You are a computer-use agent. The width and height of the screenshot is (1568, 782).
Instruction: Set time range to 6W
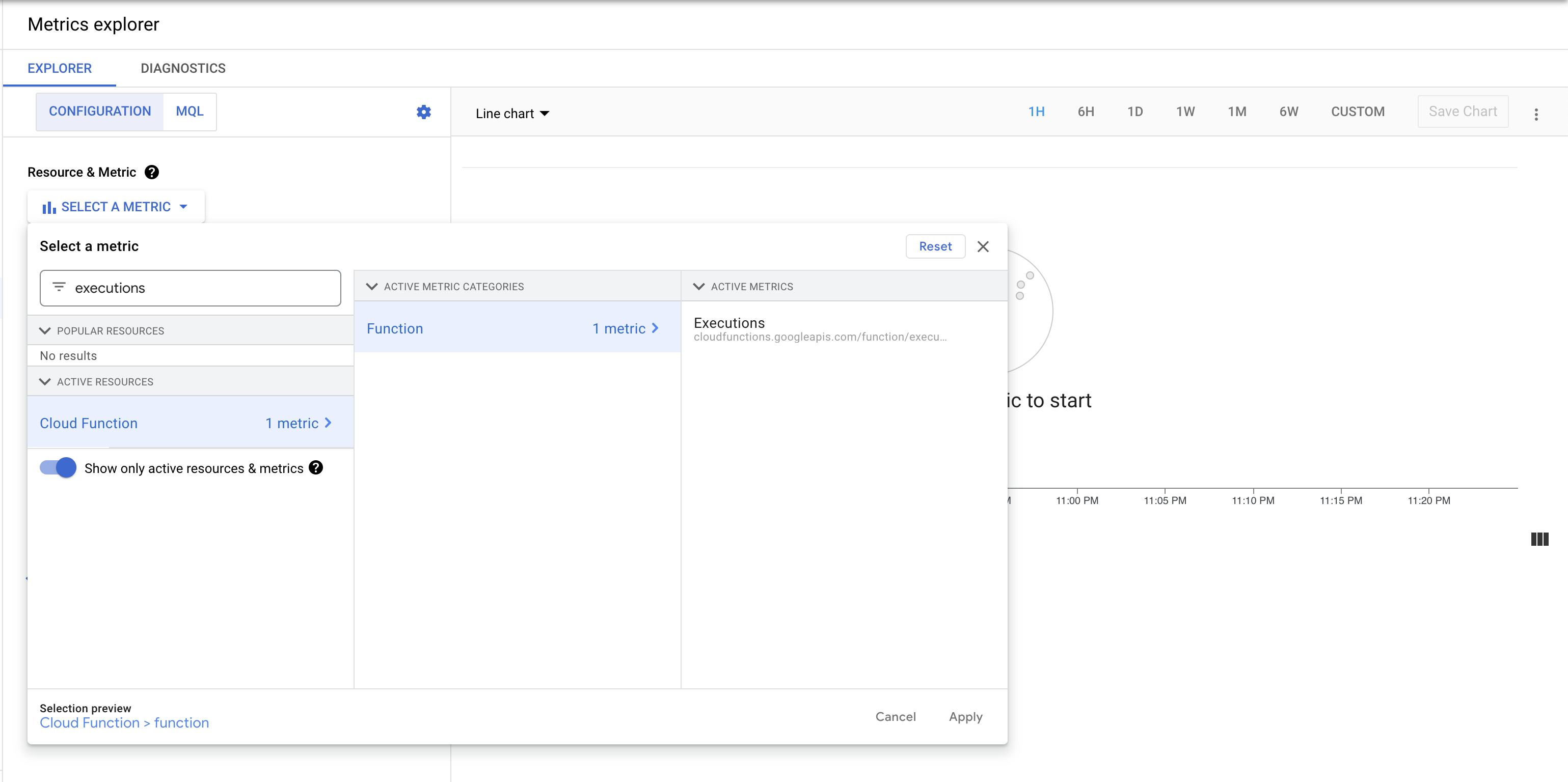[1289, 112]
